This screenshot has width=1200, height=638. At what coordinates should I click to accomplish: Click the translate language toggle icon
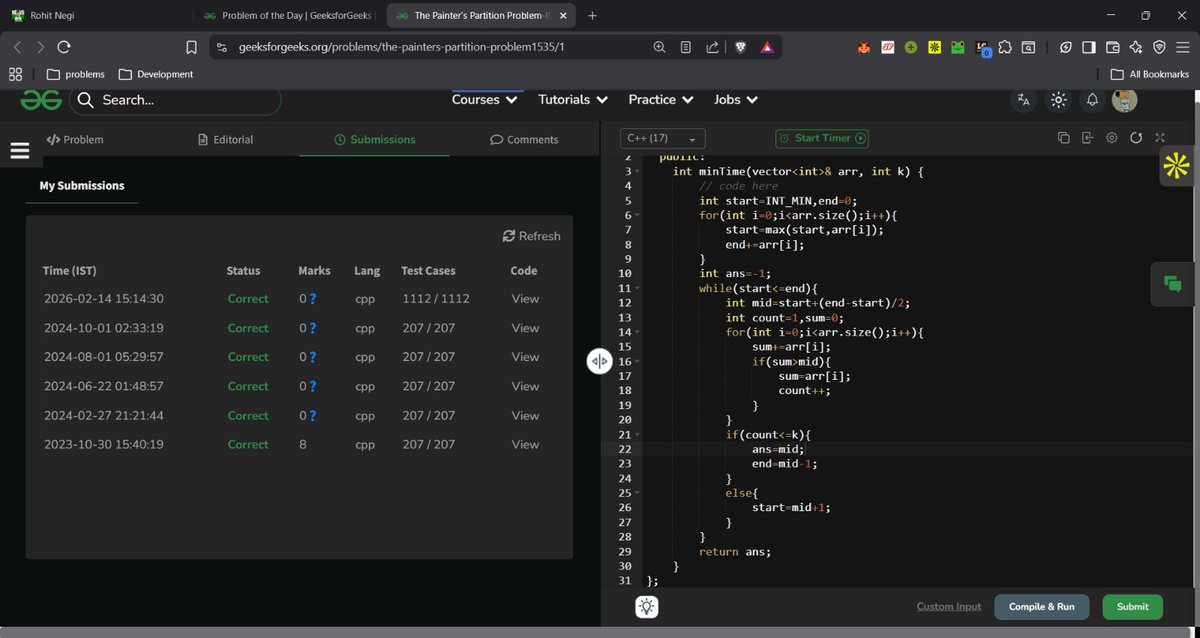point(1022,99)
